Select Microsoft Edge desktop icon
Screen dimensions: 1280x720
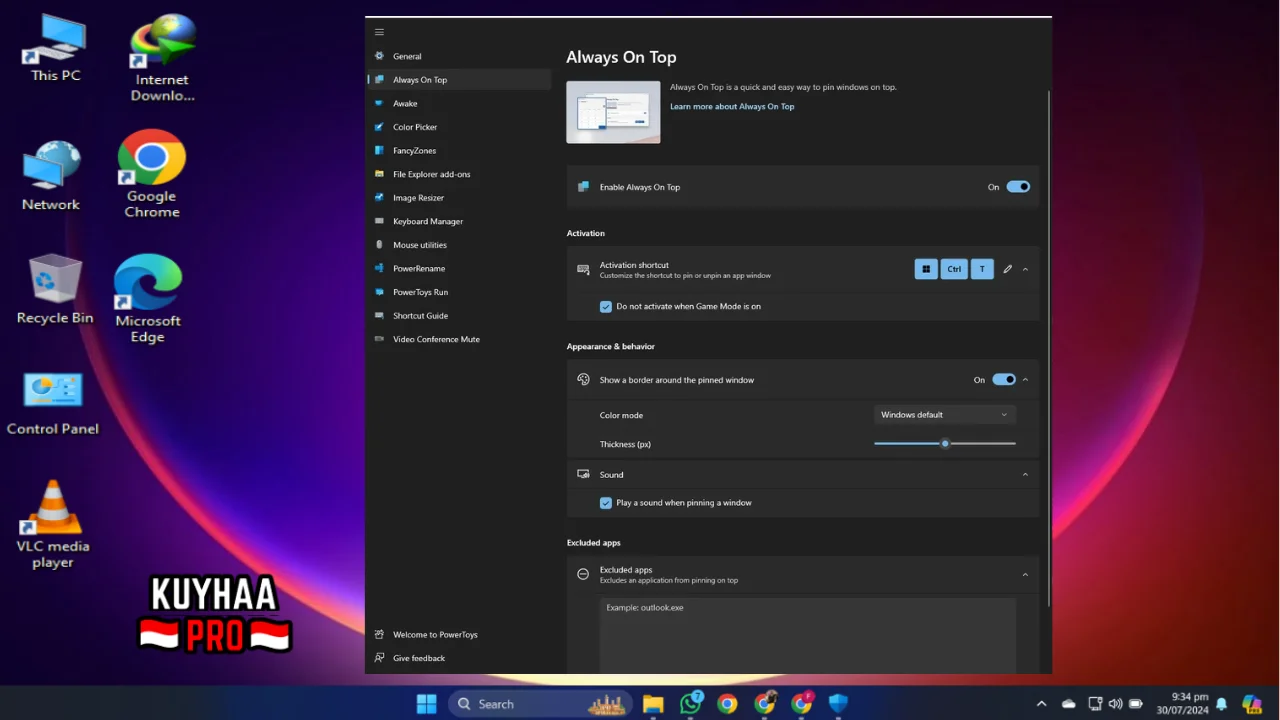tap(148, 298)
